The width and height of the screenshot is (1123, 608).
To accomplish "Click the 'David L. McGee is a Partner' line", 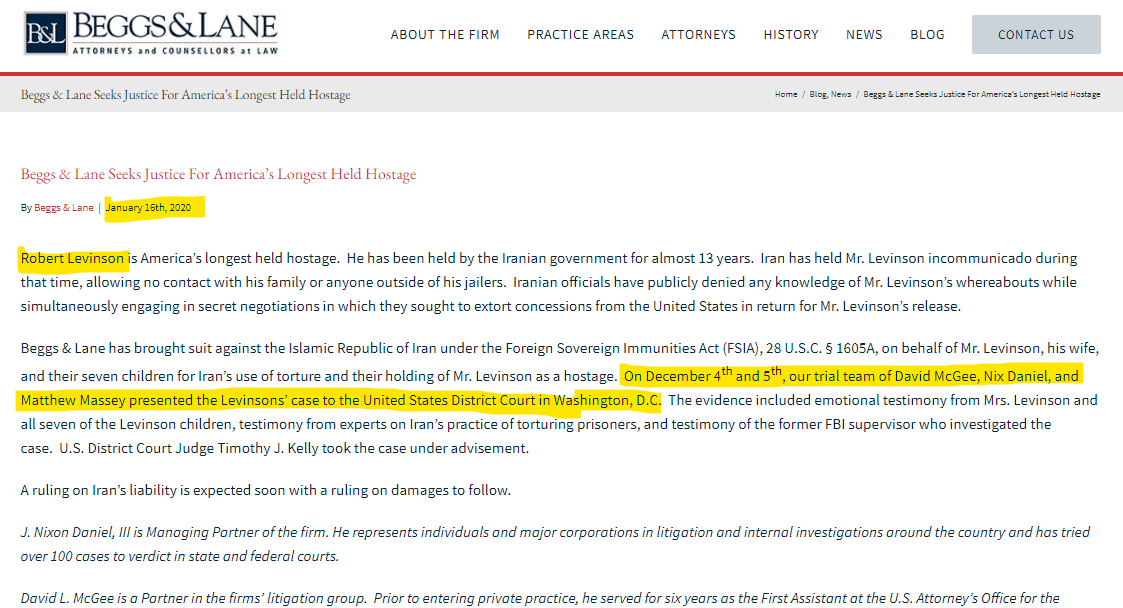I will (540, 598).
